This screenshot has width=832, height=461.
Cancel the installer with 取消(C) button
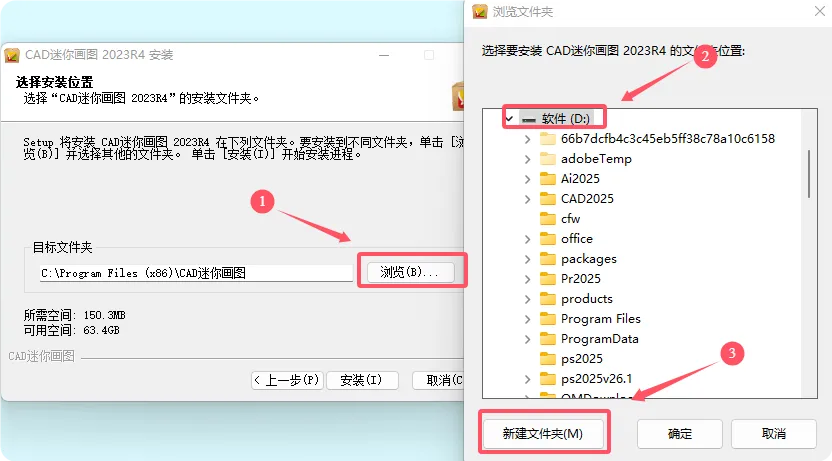click(439, 380)
